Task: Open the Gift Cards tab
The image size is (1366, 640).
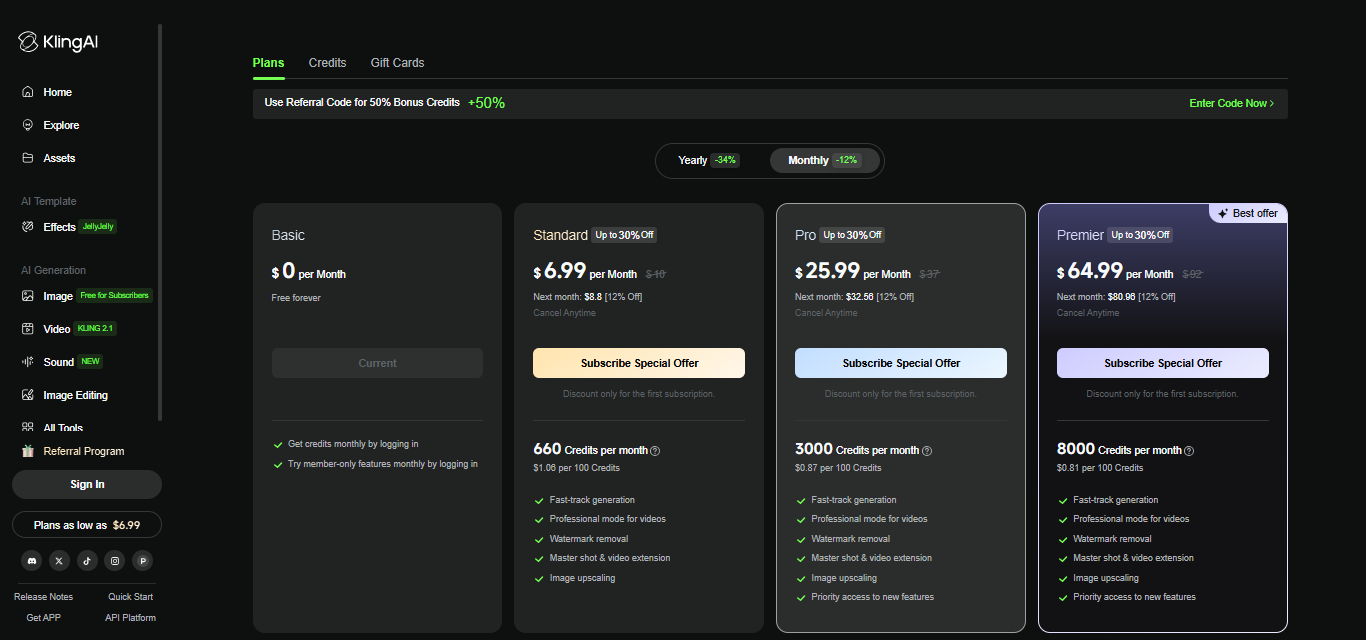Action: click(397, 62)
